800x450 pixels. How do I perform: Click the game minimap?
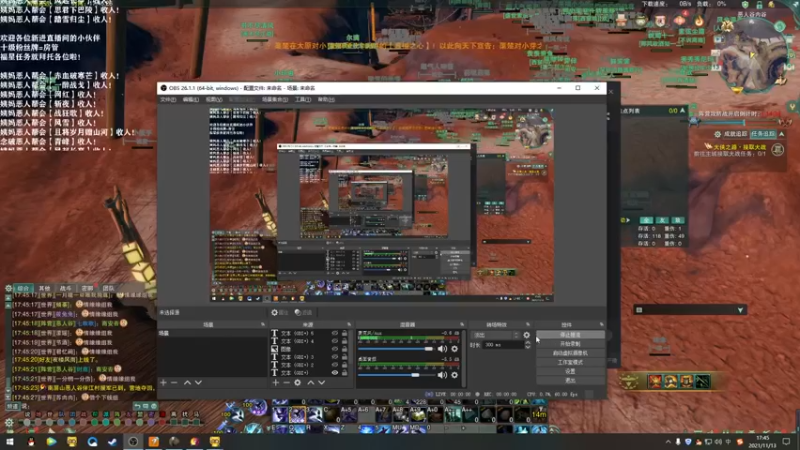click(754, 57)
